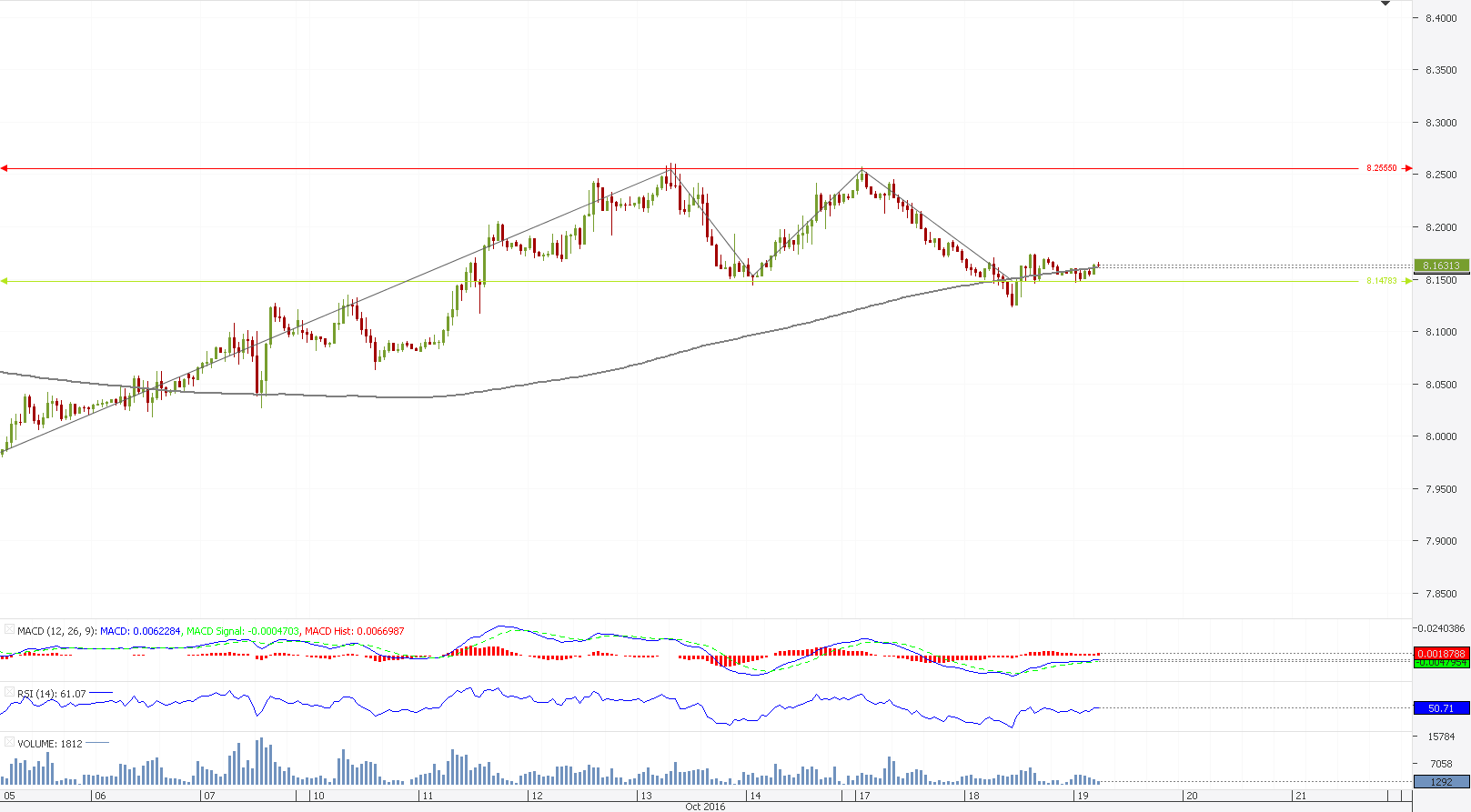Image resolution: width=1471 pixels, height=812 pixels.
Task: Close the MACD indicator panel
Action: click(x=9, y=629)
